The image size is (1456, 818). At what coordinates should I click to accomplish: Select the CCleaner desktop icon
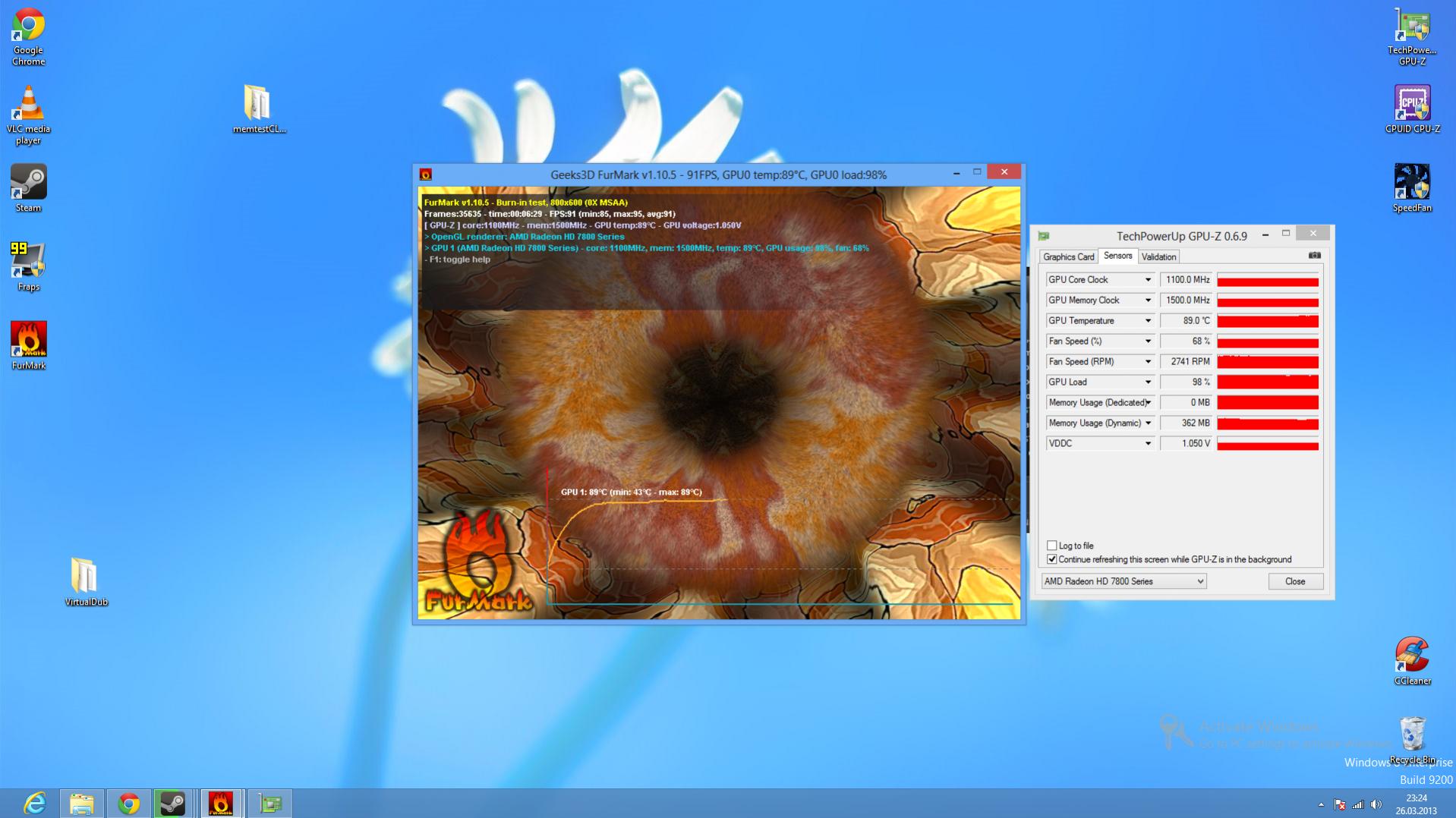1412,661
